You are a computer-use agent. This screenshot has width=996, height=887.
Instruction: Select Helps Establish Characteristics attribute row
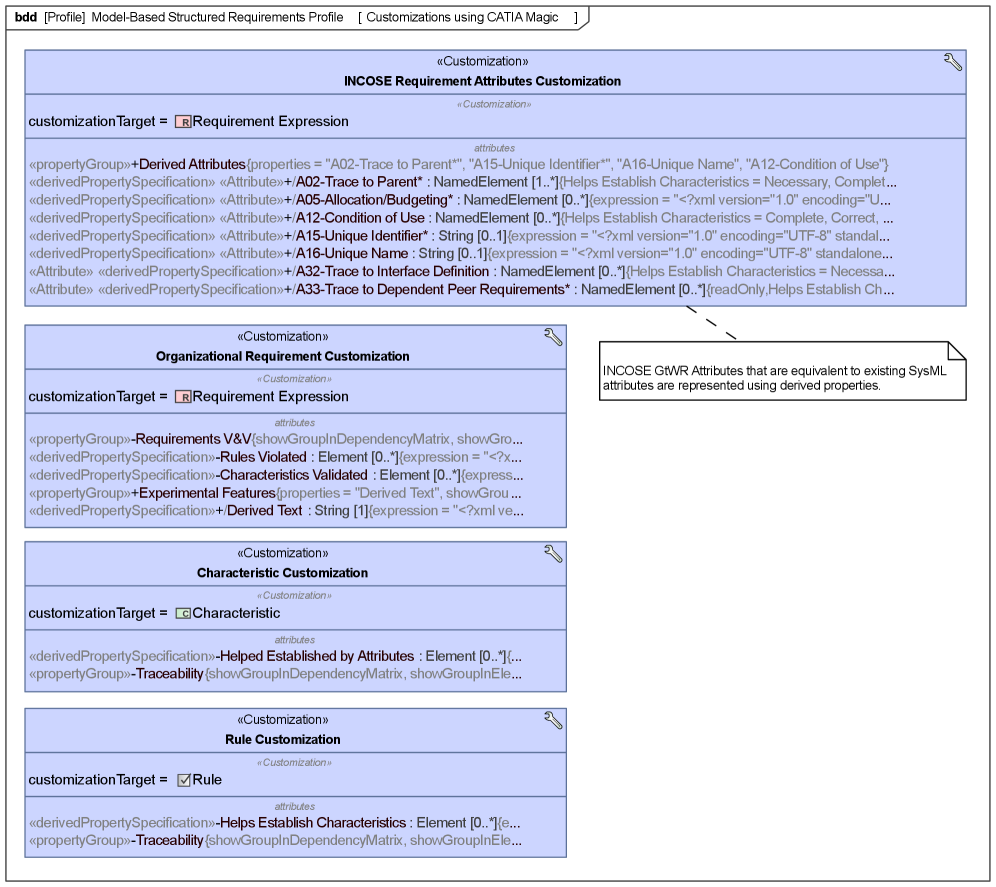[x=274, y=823]
